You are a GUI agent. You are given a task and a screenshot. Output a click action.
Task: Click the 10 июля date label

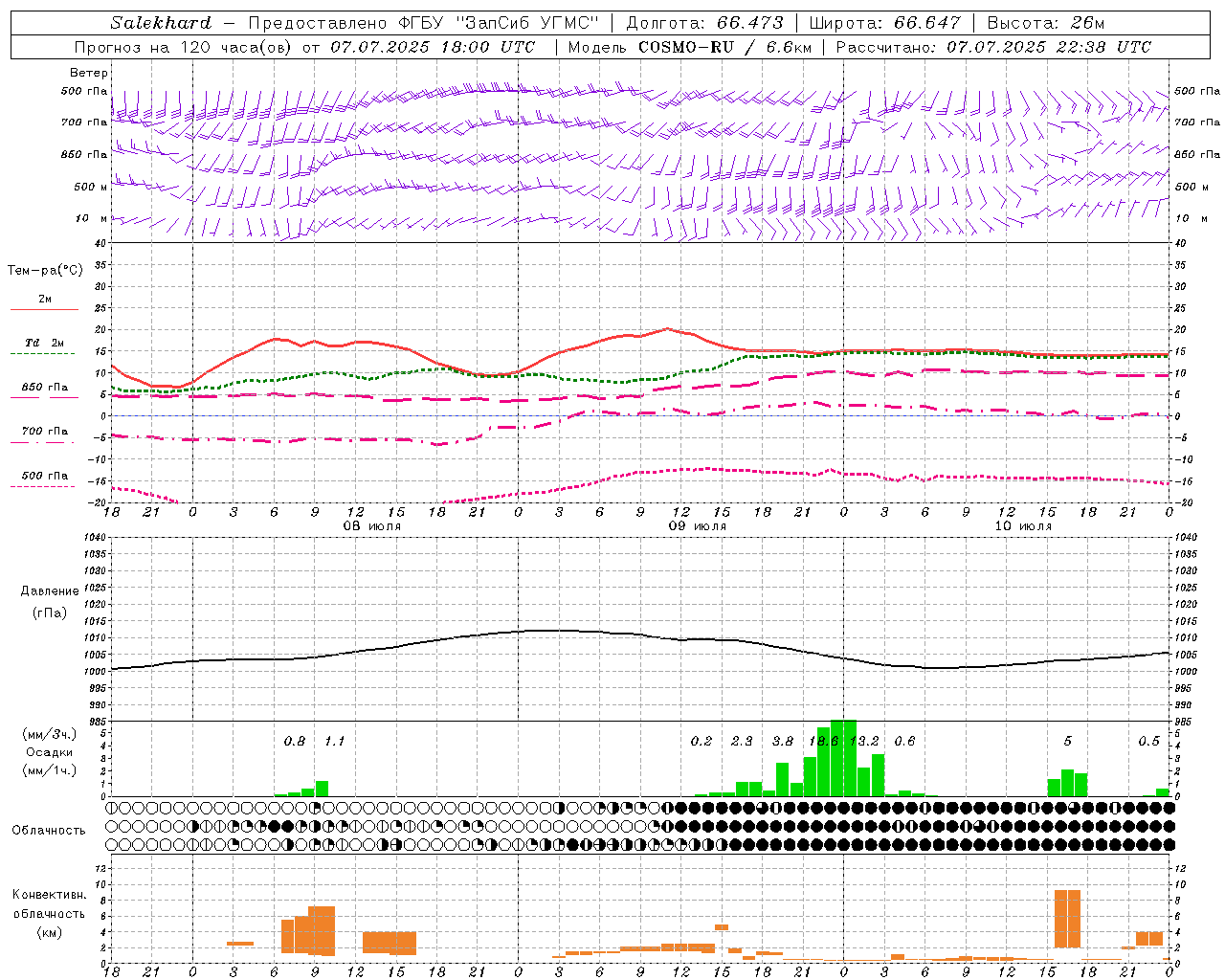(1022, 526)
